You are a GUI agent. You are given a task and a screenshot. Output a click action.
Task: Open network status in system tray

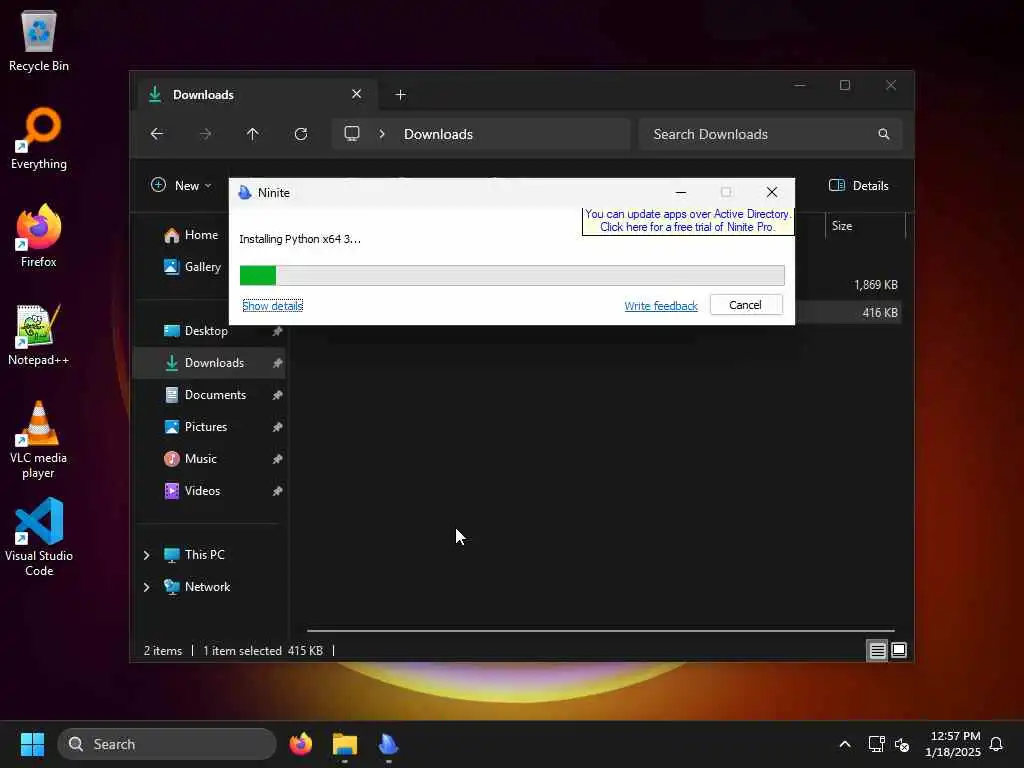pyautogui.click(x=876, y=744)
